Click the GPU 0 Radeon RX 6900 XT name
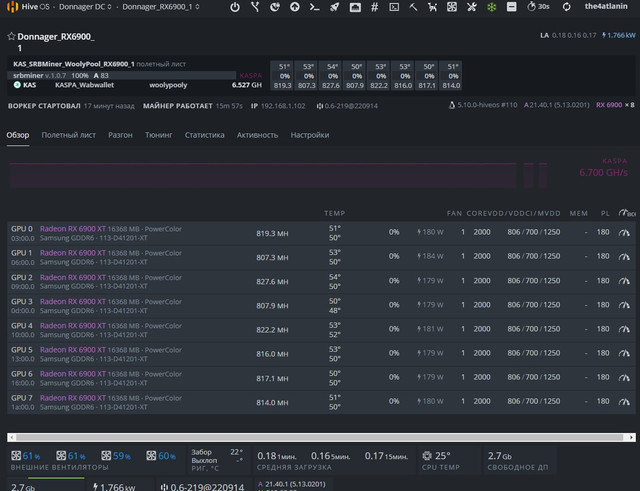 (x=73, y=229)
